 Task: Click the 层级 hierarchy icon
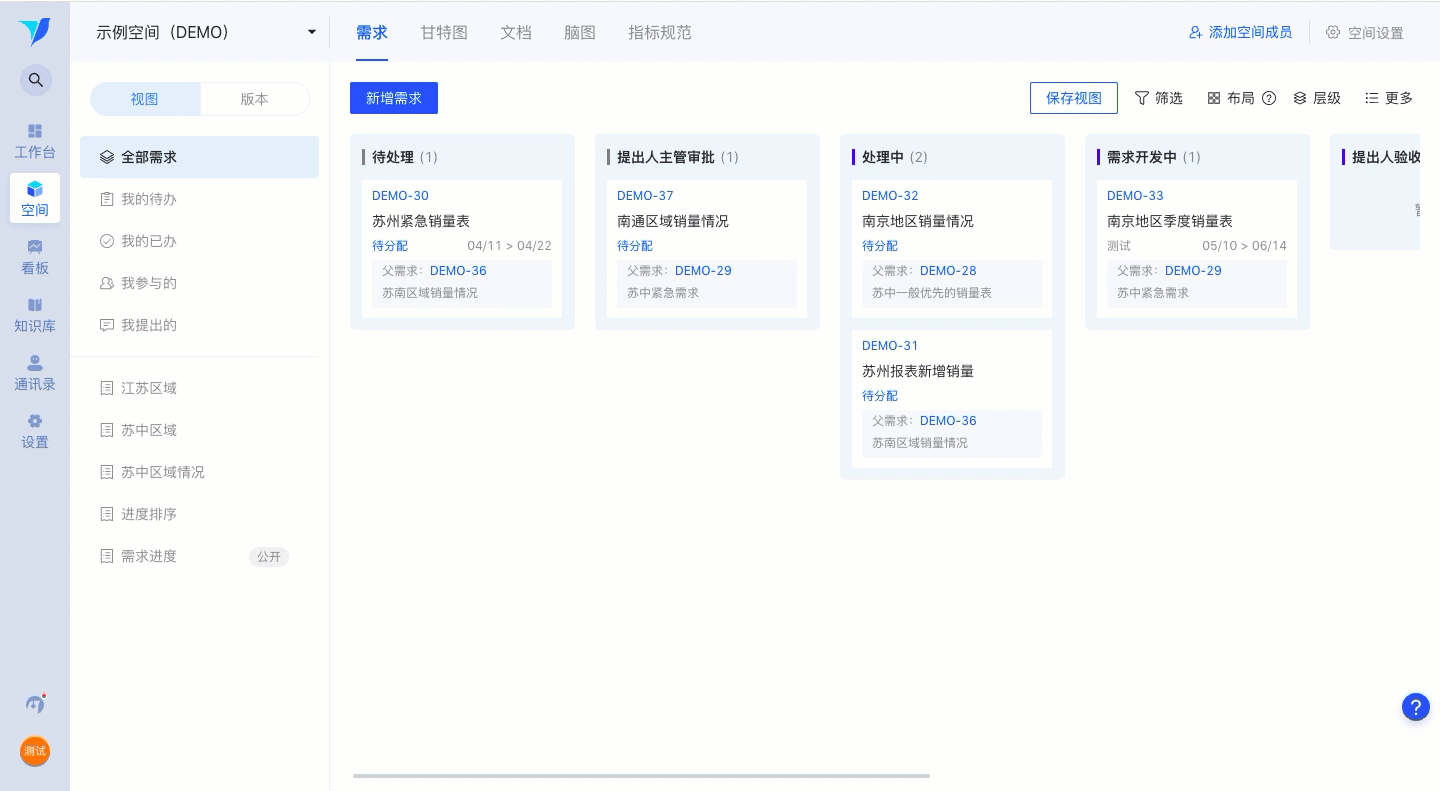coord(1300,98)
